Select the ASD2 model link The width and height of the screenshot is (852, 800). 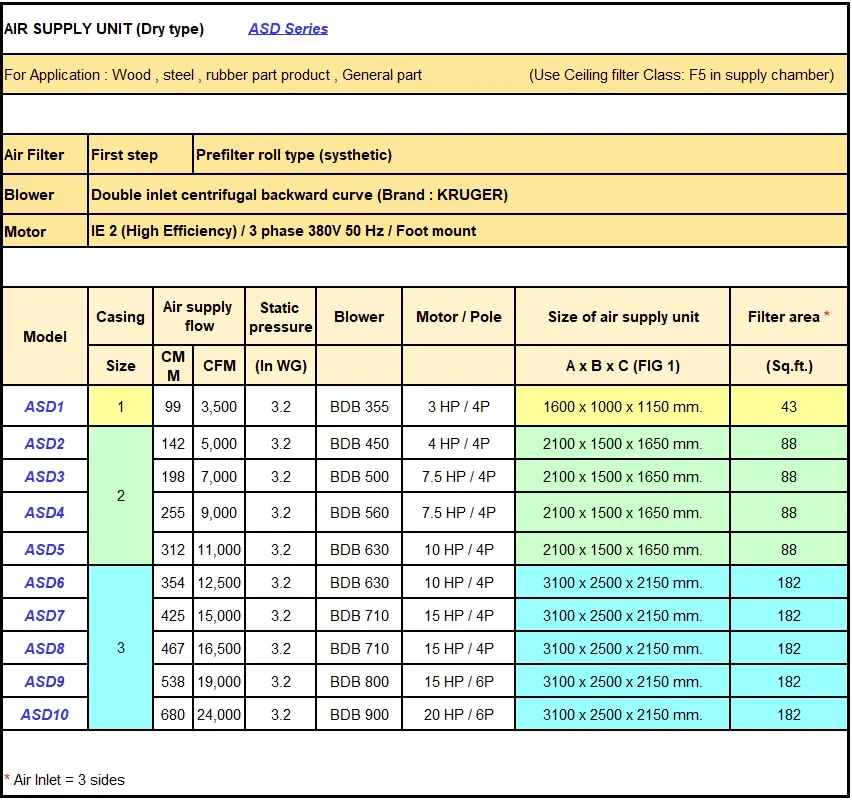[44, 441]
